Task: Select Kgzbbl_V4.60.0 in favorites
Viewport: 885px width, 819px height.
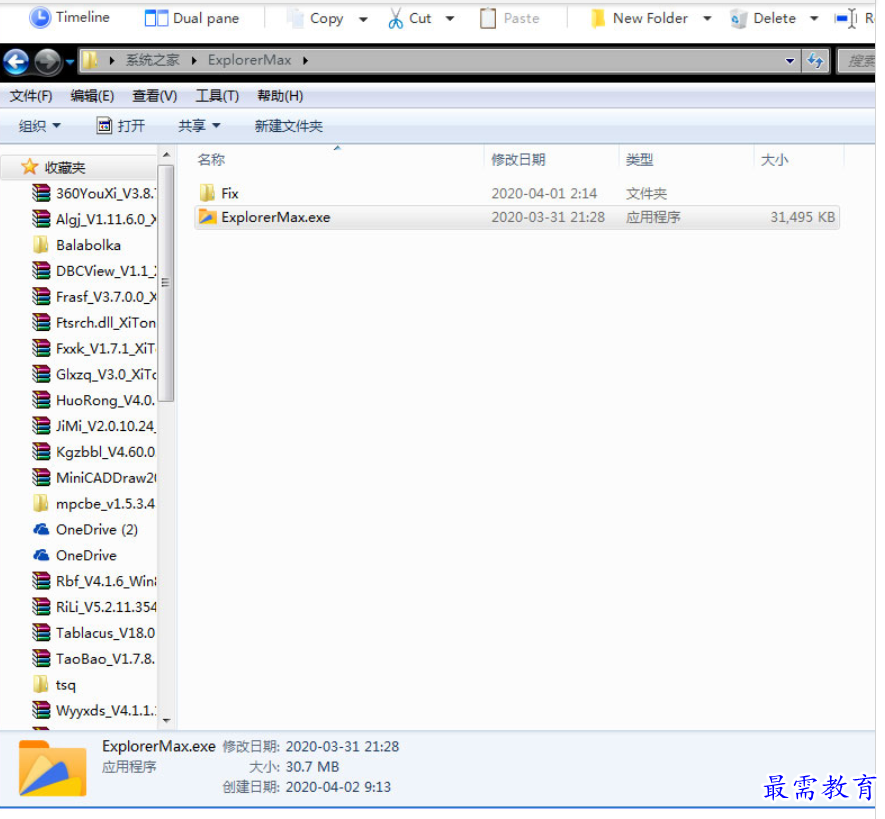Action: [94, 452]
